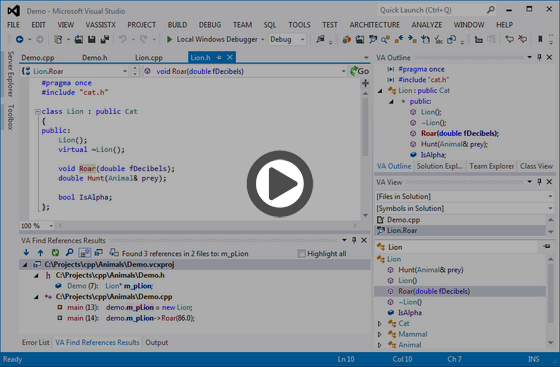
Task: Select the main (14) reference result
Action: (x=126, y=318)
